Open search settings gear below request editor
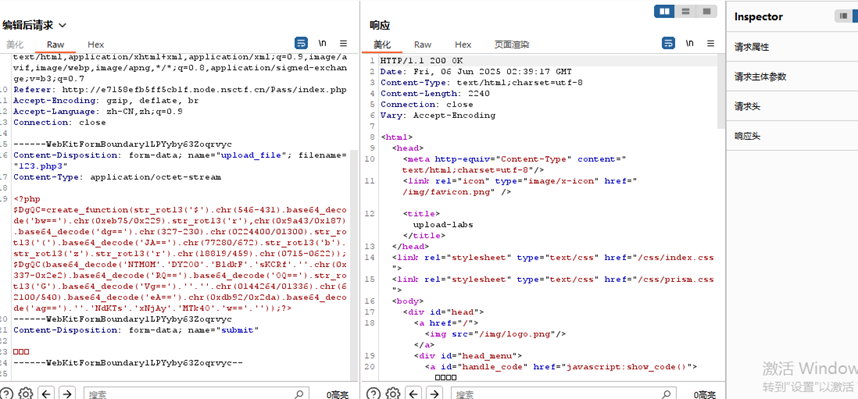Viewport: 858px width, 399px height. coord(25,394)
